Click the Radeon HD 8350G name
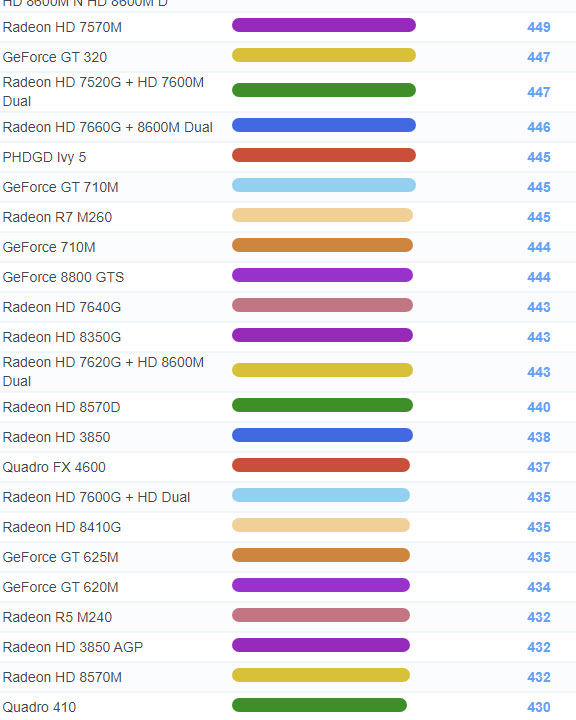 pyautogui.click(x=62, y=338)
